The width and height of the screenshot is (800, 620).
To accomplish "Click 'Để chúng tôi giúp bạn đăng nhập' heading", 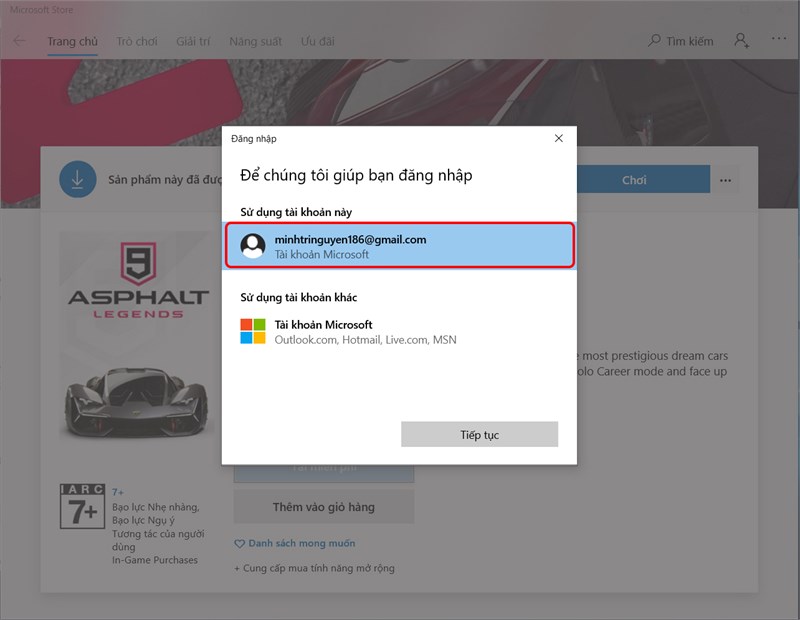I will (x=356, y=175).
